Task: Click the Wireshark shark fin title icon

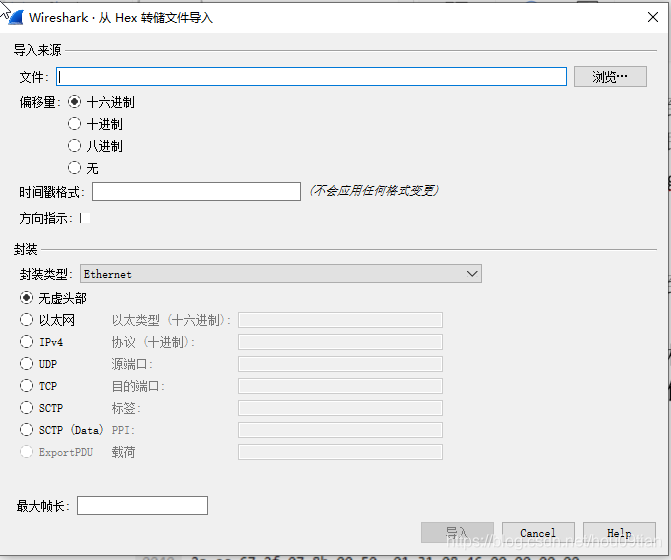Action: tap(16, 18)
